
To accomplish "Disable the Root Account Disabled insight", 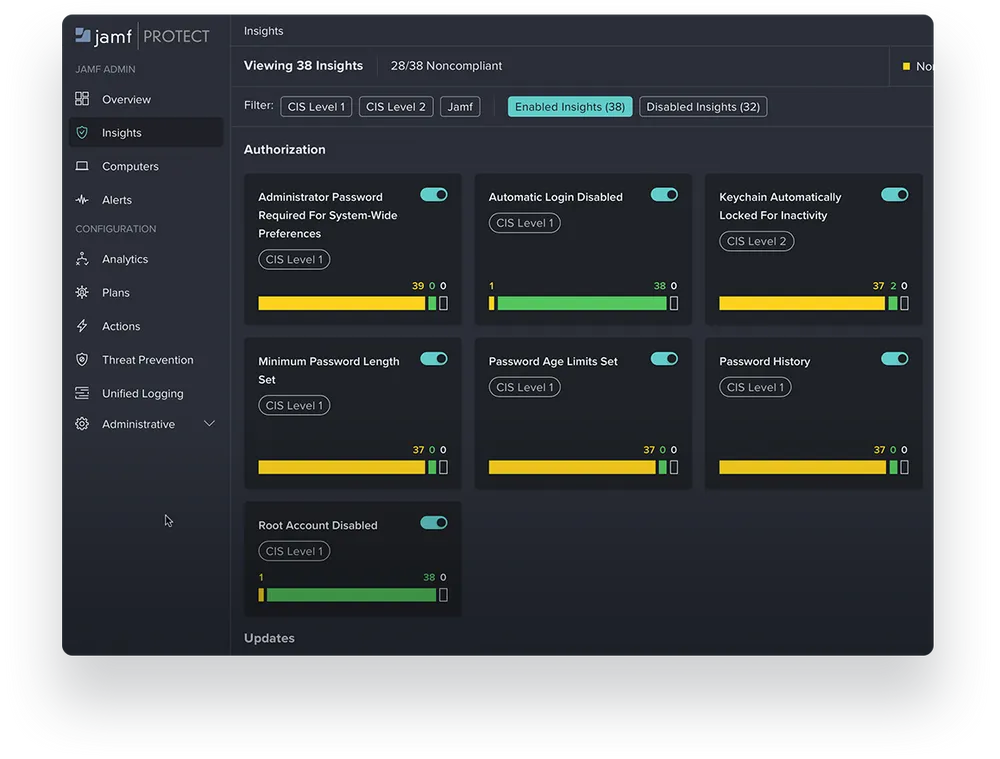I will tap(433, 522).
